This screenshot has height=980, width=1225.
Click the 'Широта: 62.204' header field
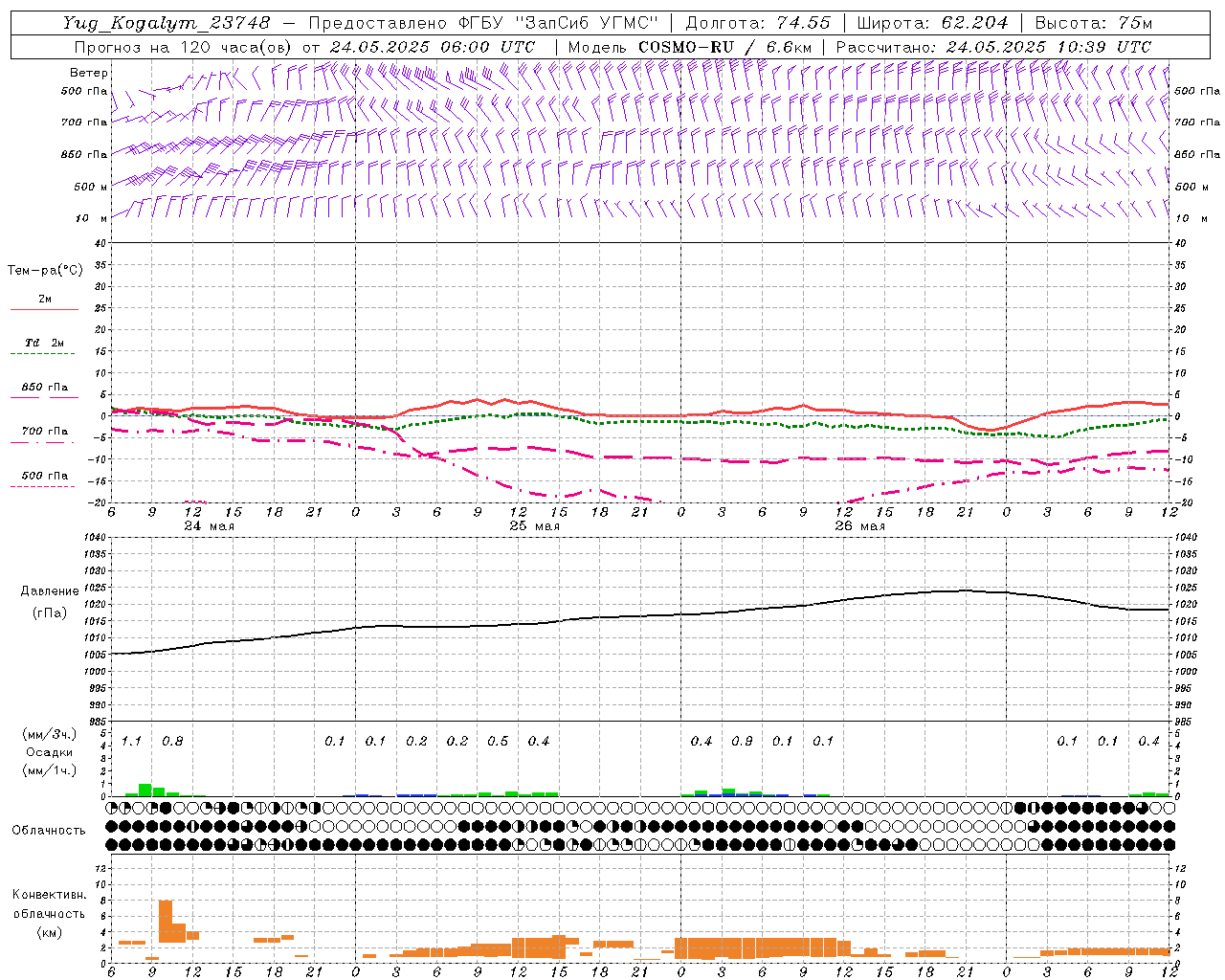[932, 23]
